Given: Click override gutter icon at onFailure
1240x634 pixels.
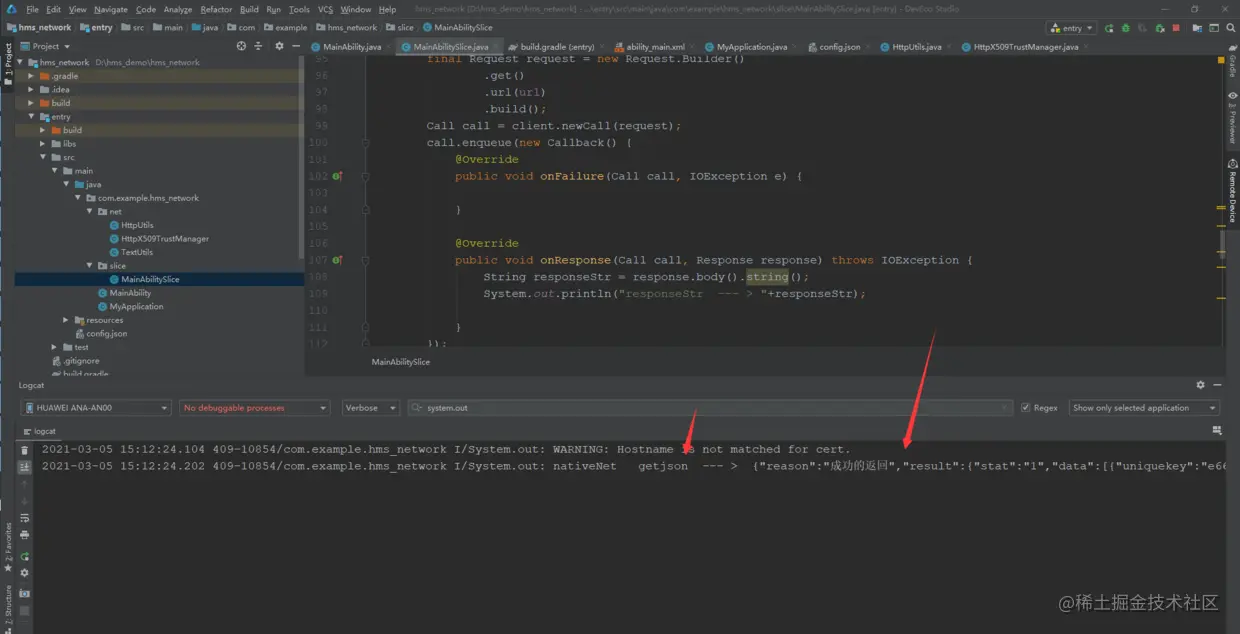Looking at the screenshot, I should 338,176.
